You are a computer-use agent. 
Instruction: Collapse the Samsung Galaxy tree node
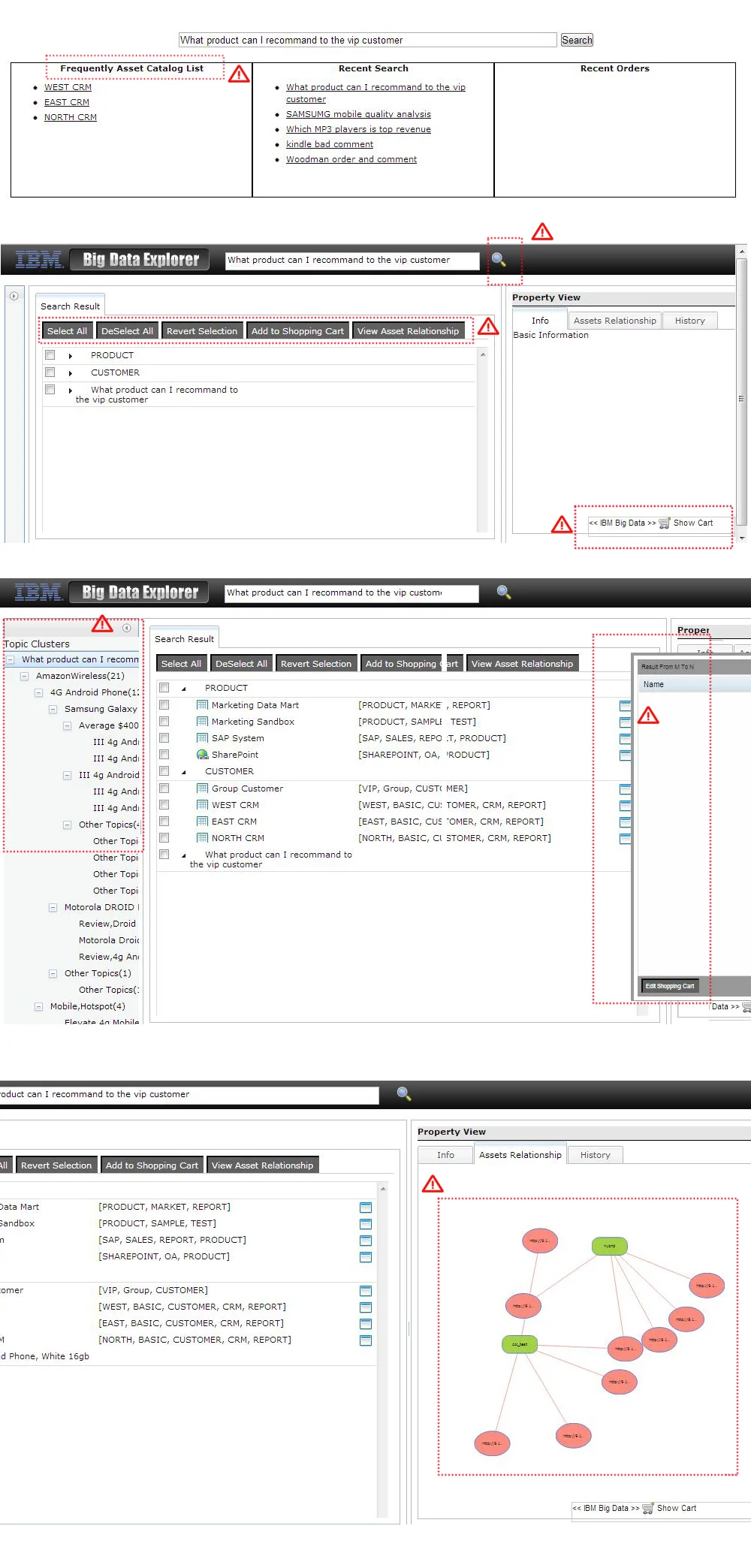click(53, 709)
